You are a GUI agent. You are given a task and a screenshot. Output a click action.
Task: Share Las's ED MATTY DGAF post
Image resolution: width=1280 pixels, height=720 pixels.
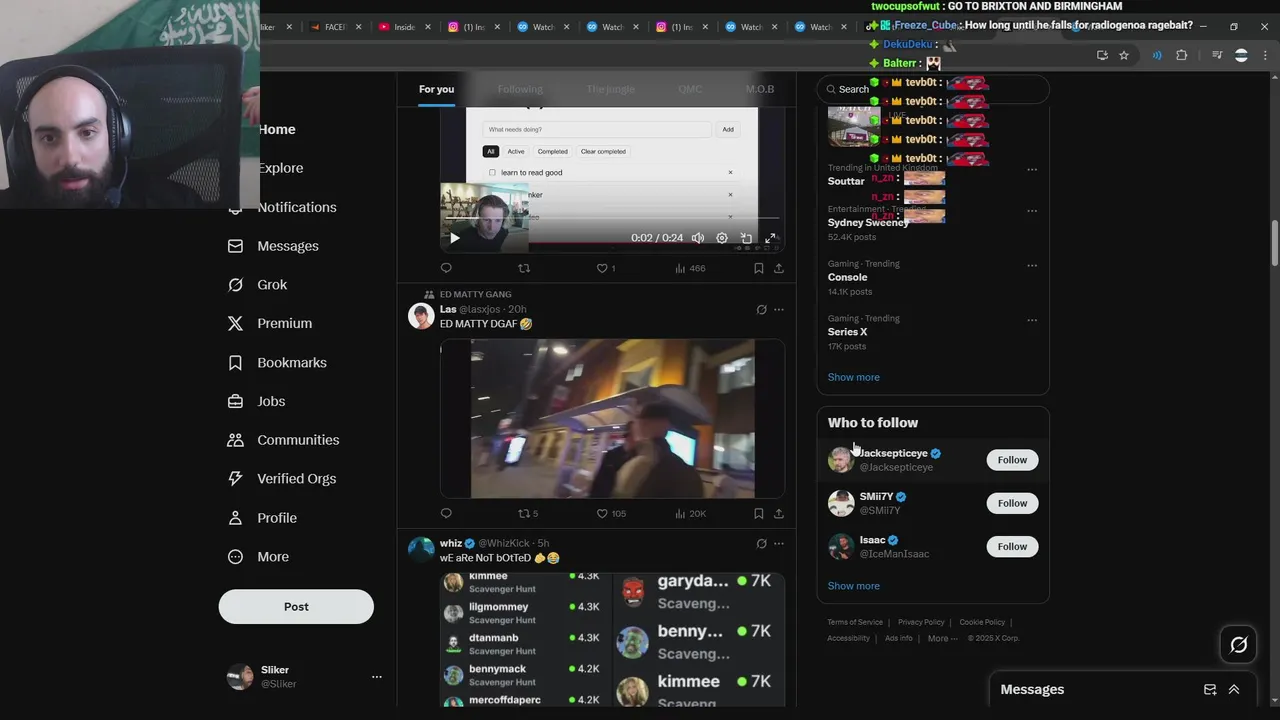point(779,513)
